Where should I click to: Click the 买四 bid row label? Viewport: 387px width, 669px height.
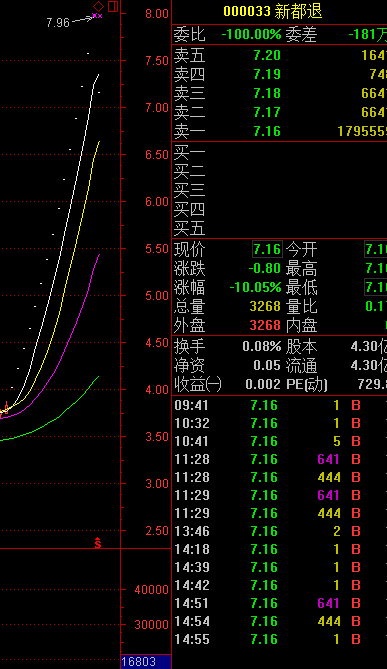point(189,209)
